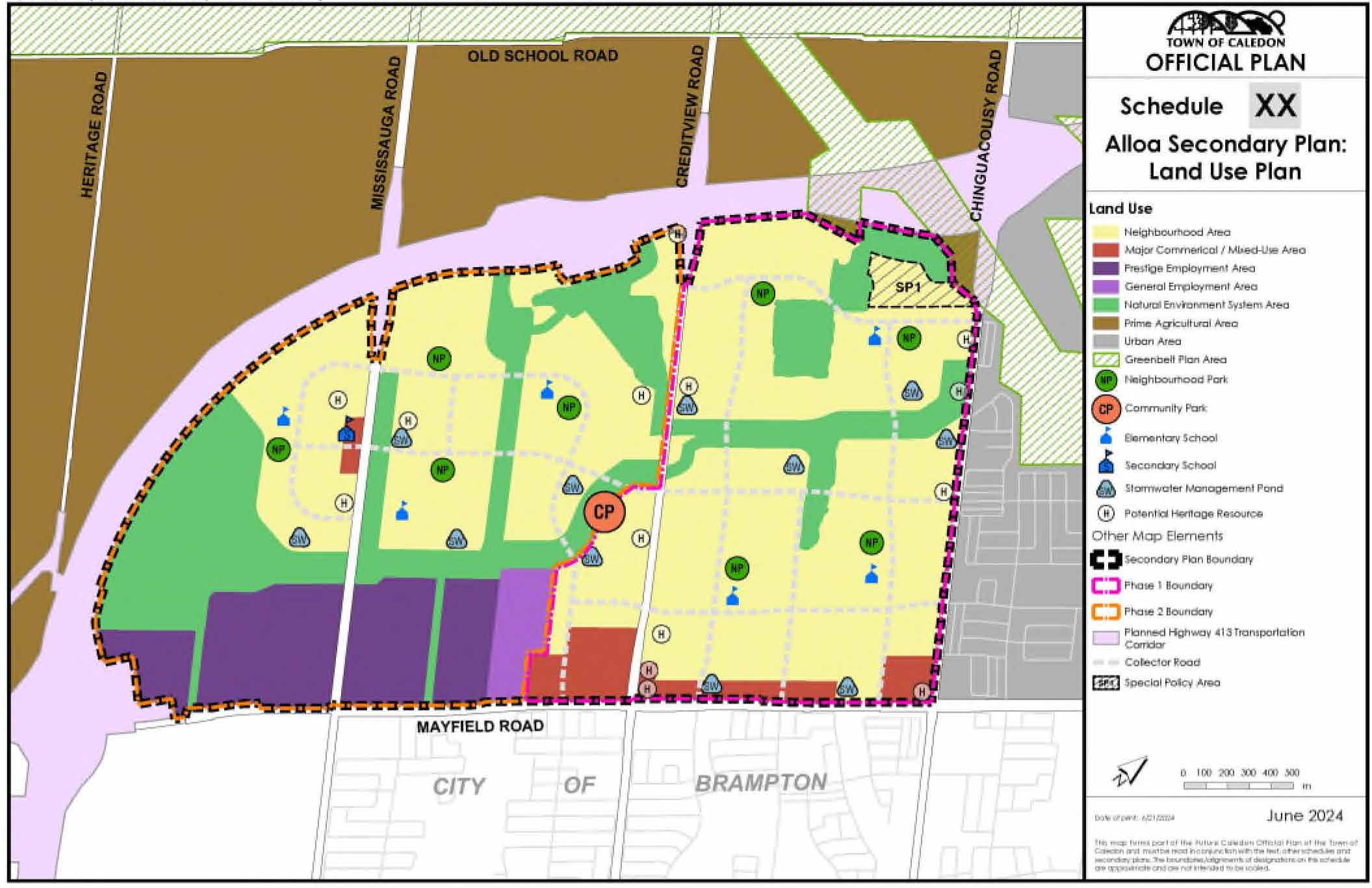This screenshot has width=1372, height=888.
Task: Select the Community Park CP symbol in the legend
Action: click(x=1106, y=409)
